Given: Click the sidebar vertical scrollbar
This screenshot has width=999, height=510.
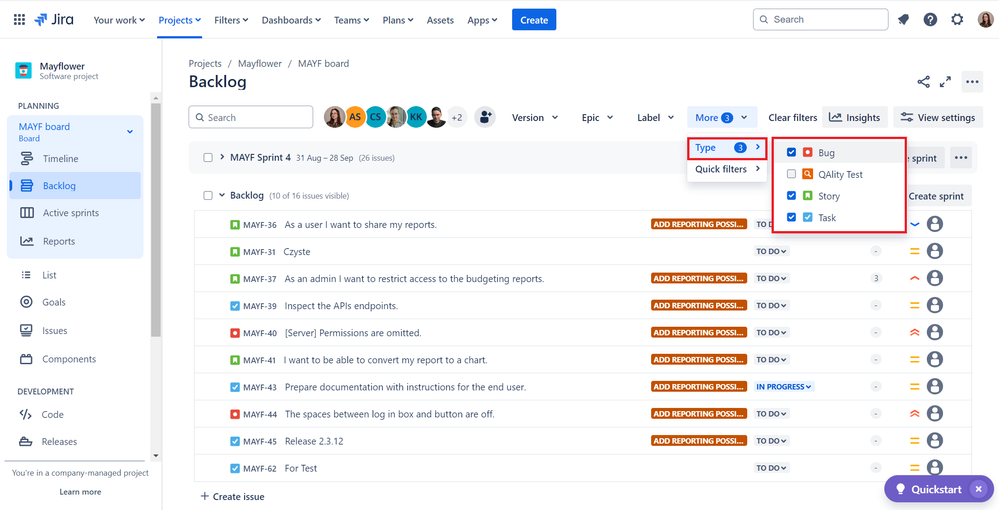Looking at the screenshot, I should [156, 219].
